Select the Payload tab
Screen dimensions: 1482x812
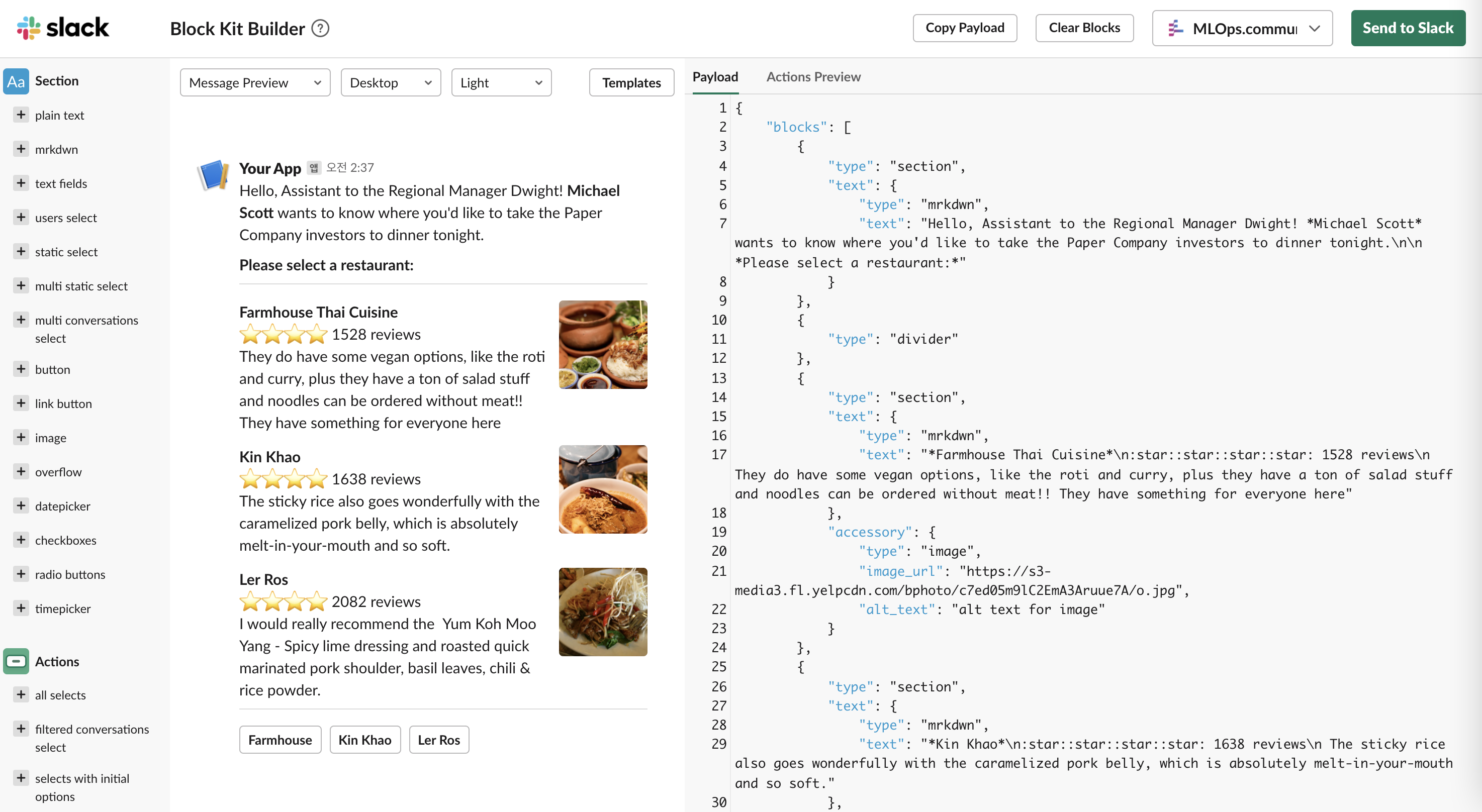(715, 77)
